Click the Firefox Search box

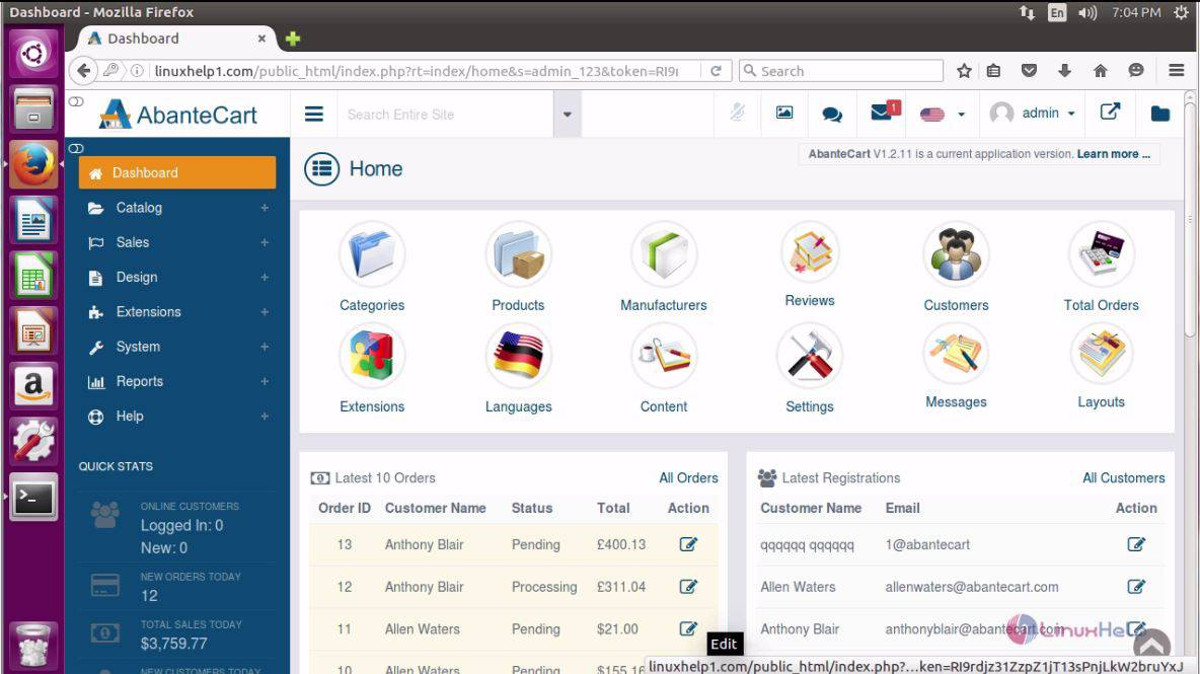(x=841, y=71)
